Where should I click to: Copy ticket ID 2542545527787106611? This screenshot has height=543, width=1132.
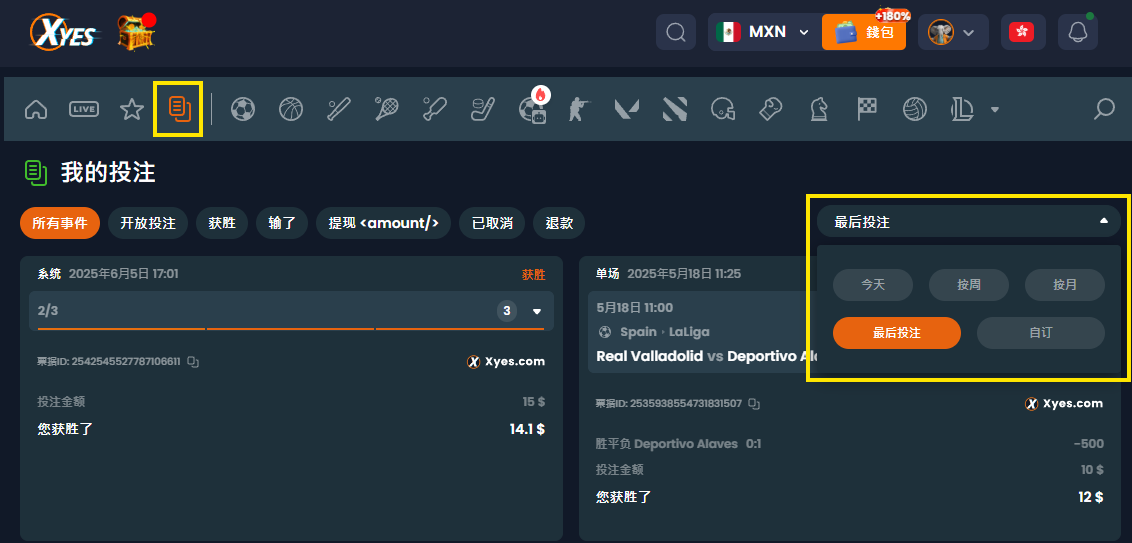click(193, 362)
